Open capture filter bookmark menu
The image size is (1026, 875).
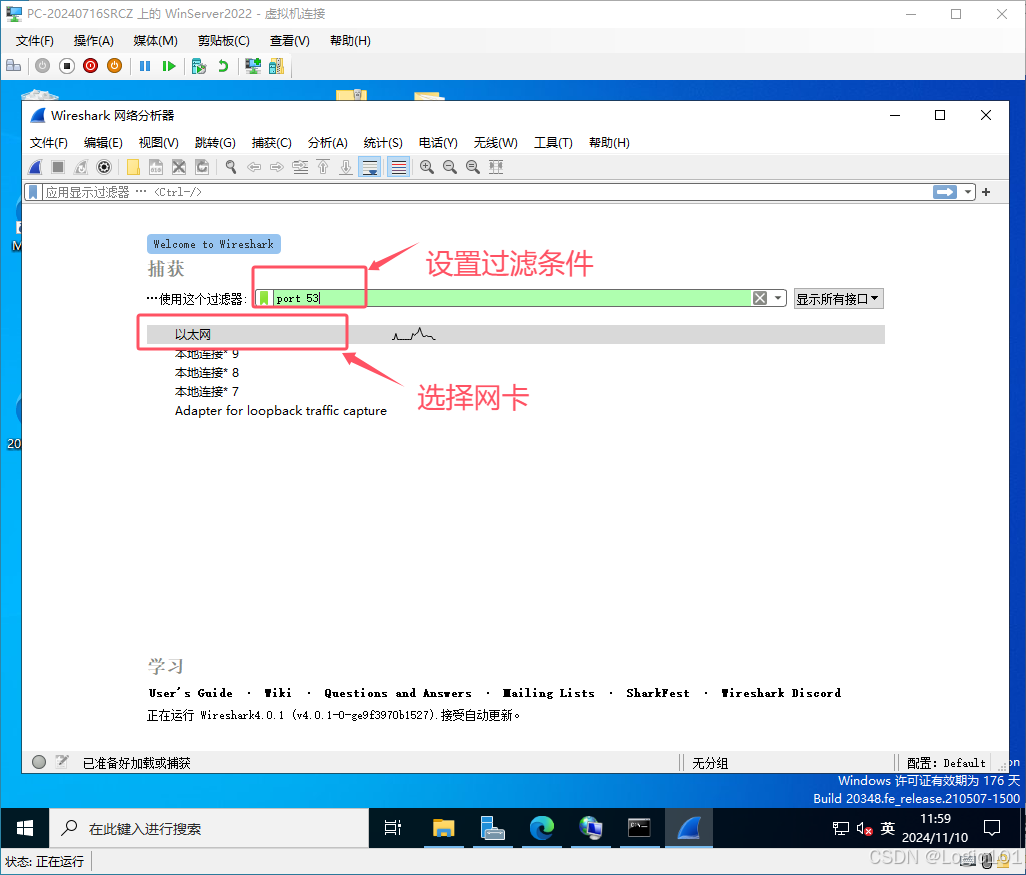(x=264, y=298)
